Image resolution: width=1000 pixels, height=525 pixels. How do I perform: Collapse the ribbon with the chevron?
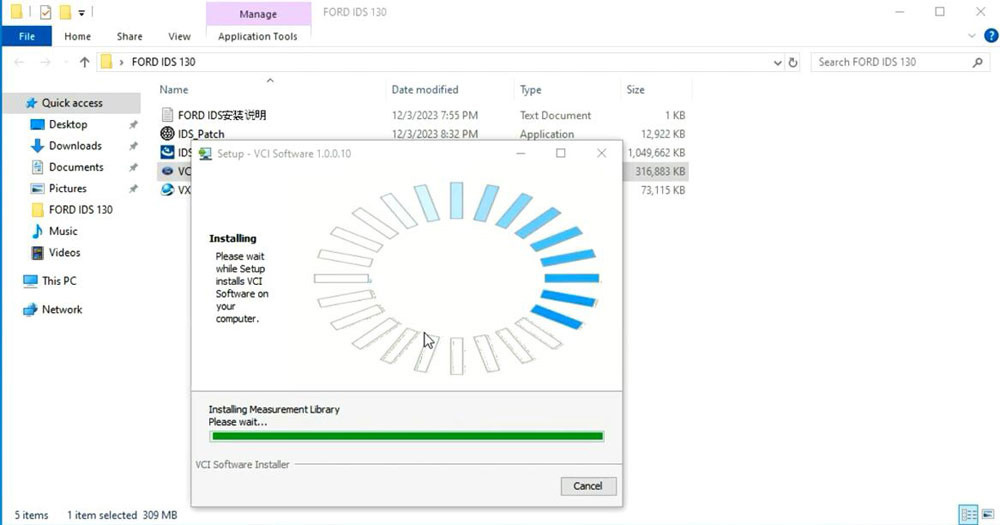coord(971,36)
